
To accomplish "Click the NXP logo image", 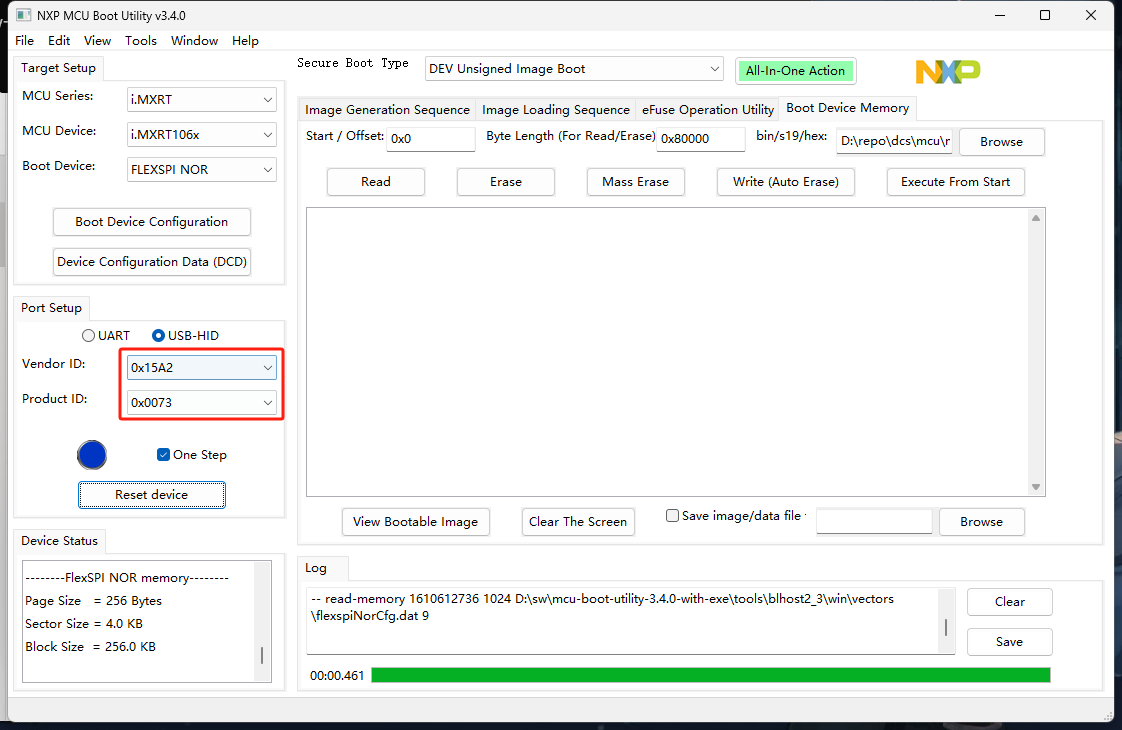I will [947, 72].
